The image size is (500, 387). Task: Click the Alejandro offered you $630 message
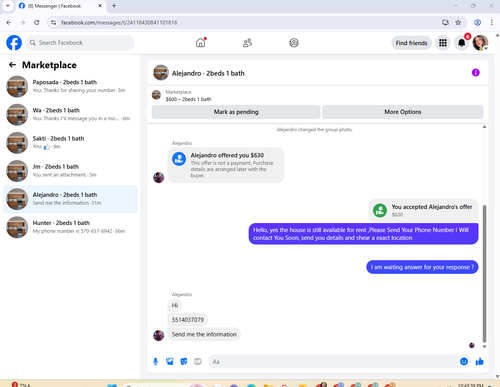tap(226, 165)
